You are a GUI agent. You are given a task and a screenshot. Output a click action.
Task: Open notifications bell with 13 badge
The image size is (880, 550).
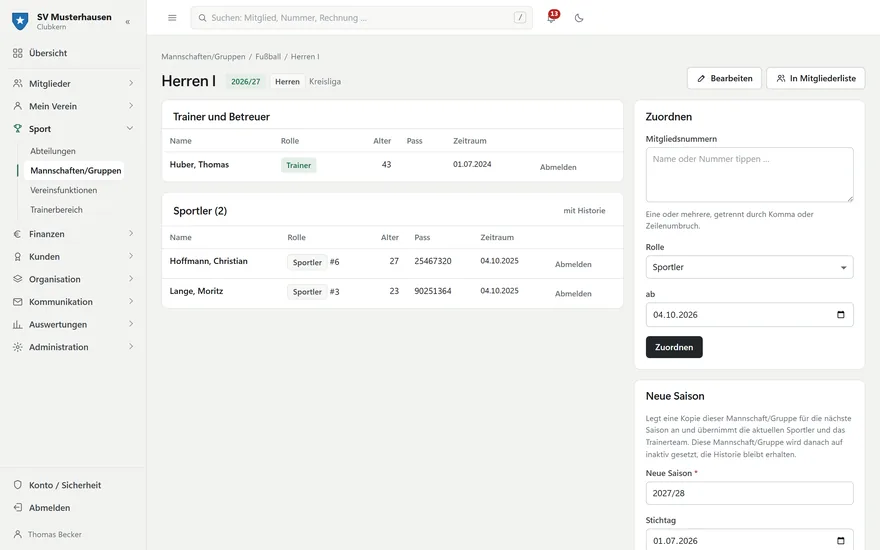pyautogui.click(x=552, y=17)
